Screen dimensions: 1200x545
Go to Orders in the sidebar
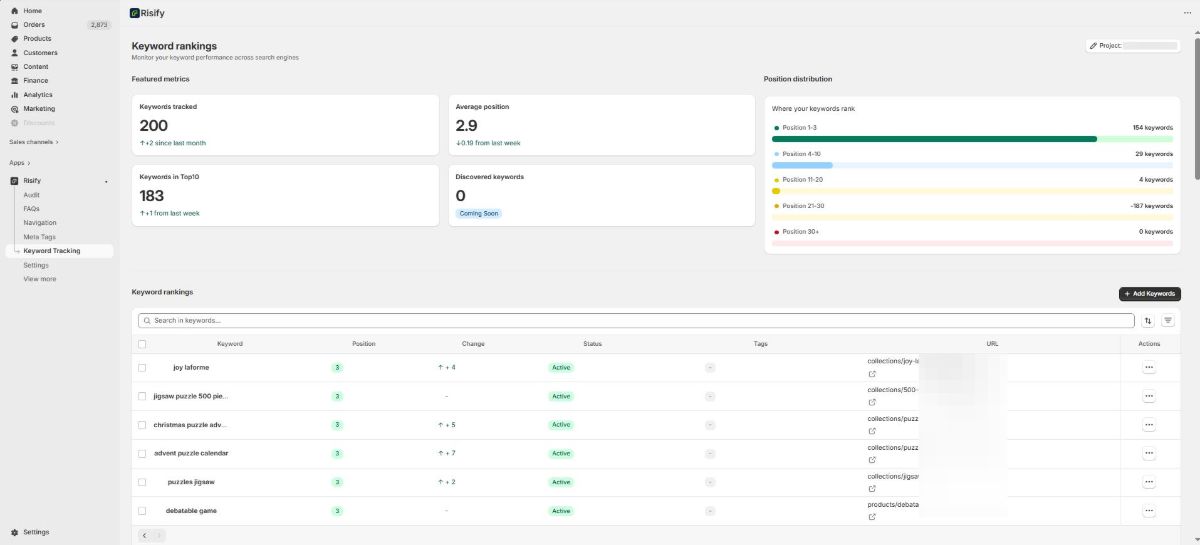click(34, 25)
